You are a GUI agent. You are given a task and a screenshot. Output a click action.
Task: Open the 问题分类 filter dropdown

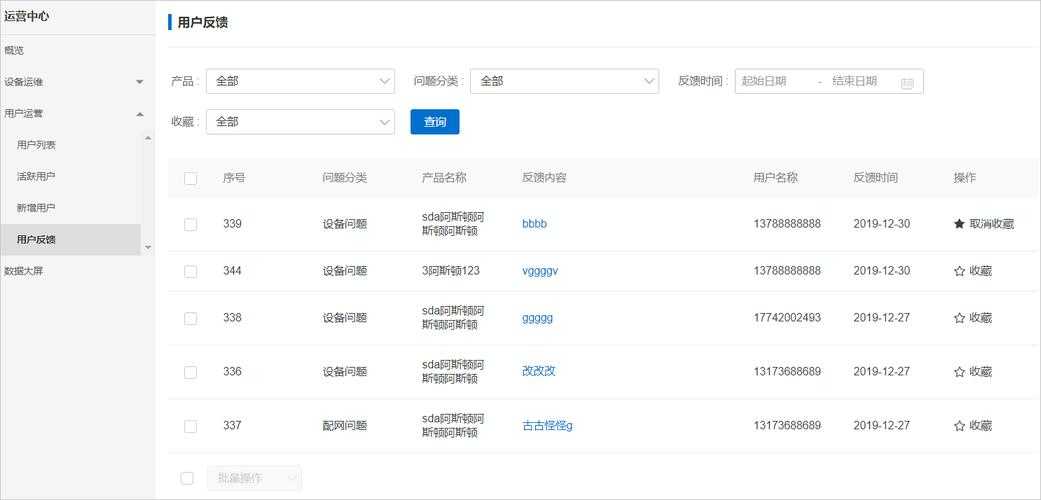pyautogui.click(x=564, y=81)
